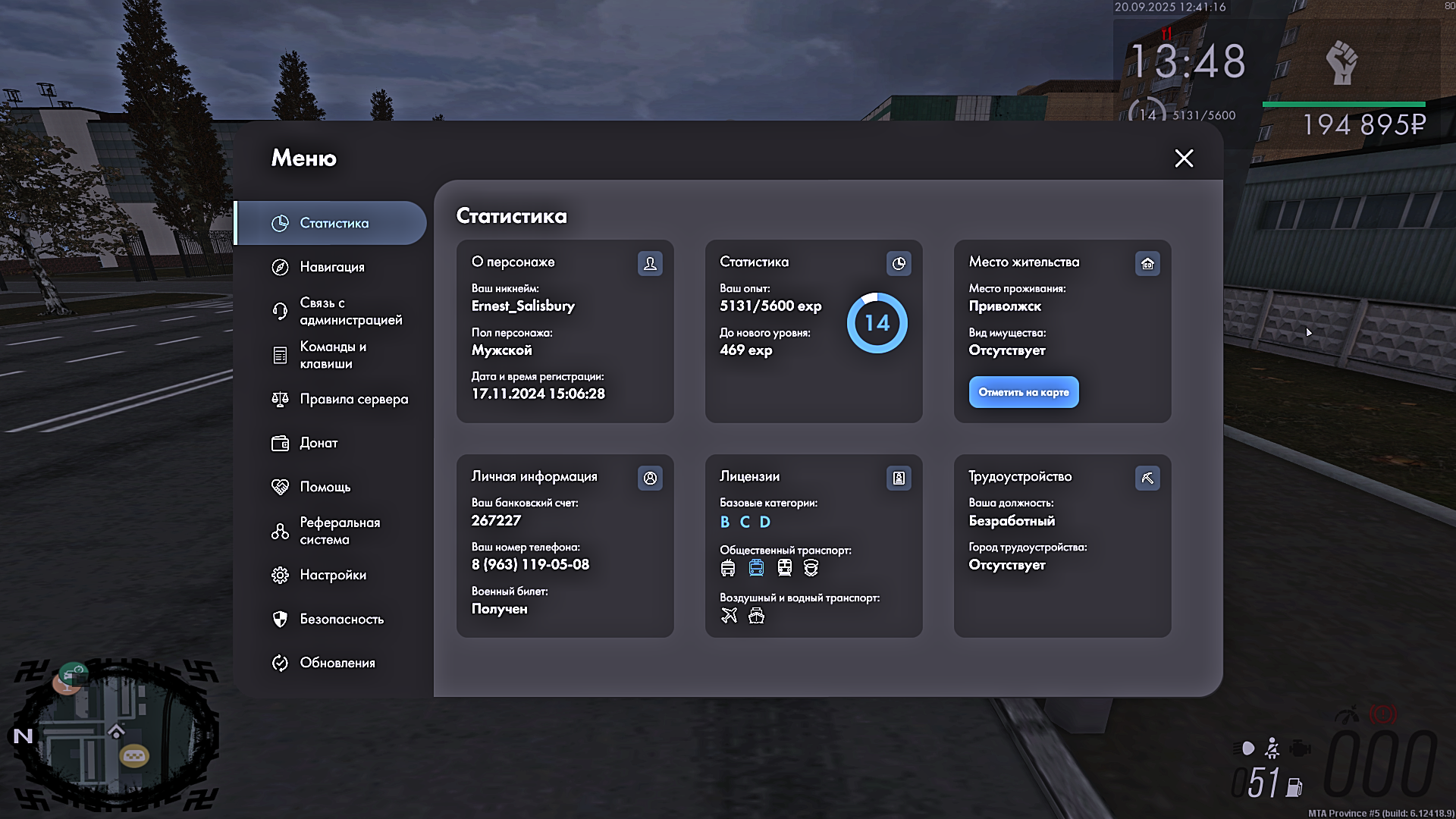
Task: Click the house icon in Место жительства card
Action: (1147, 263)
